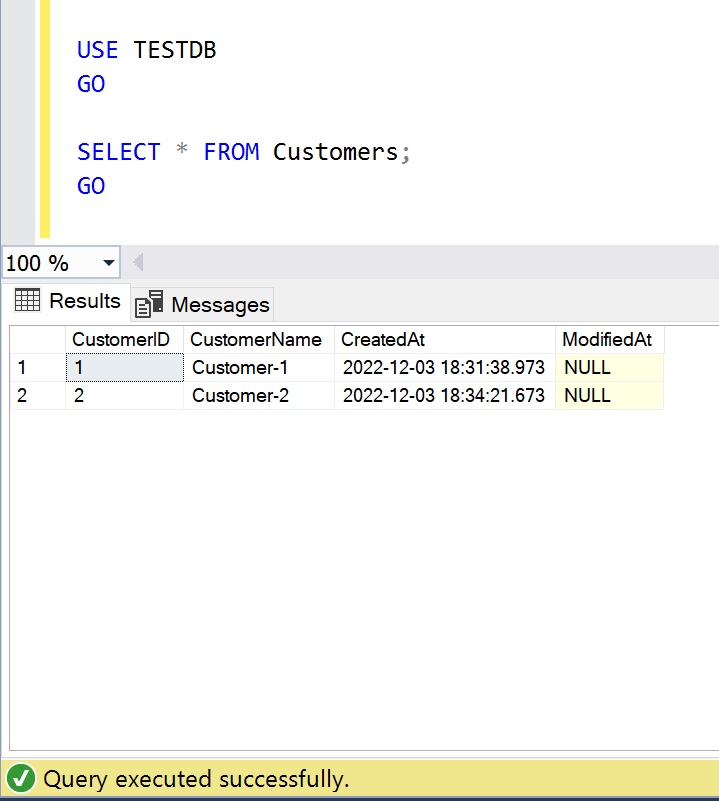719x801 pixels.
Task: Select the CreatedAt column header
Action: (383, 340)
